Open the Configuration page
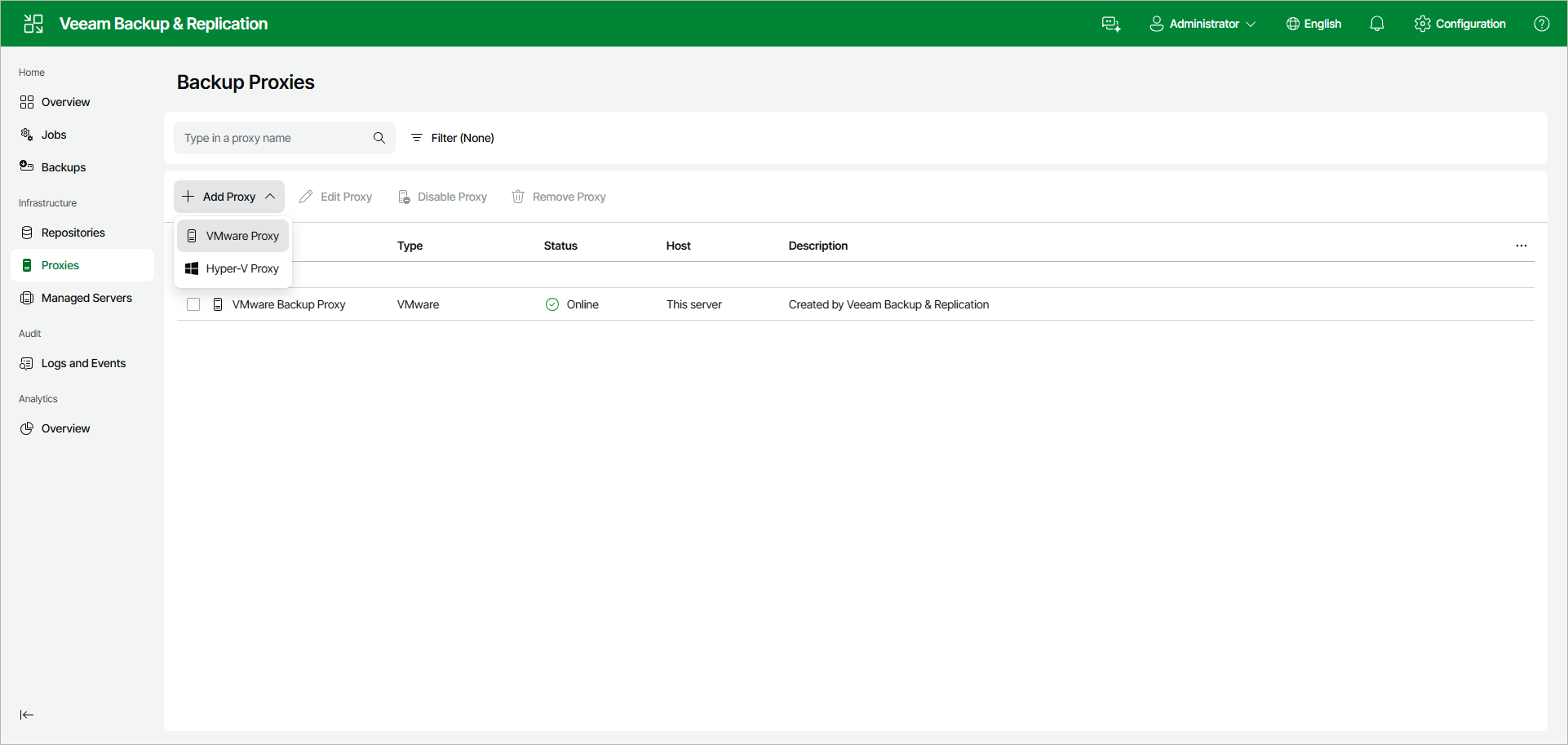 1460,24
